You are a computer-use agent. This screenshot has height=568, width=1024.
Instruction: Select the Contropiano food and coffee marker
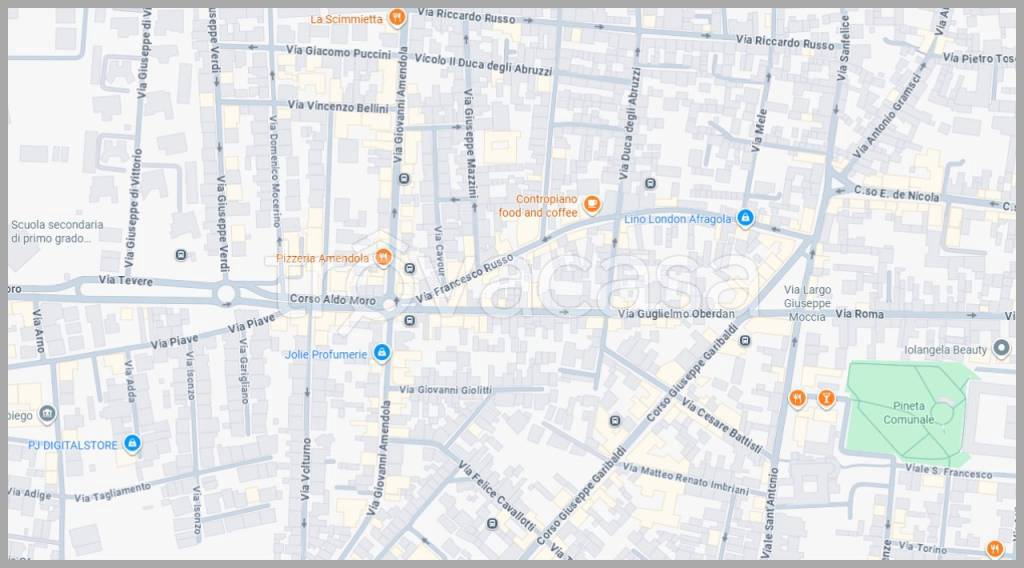point(592,205)
